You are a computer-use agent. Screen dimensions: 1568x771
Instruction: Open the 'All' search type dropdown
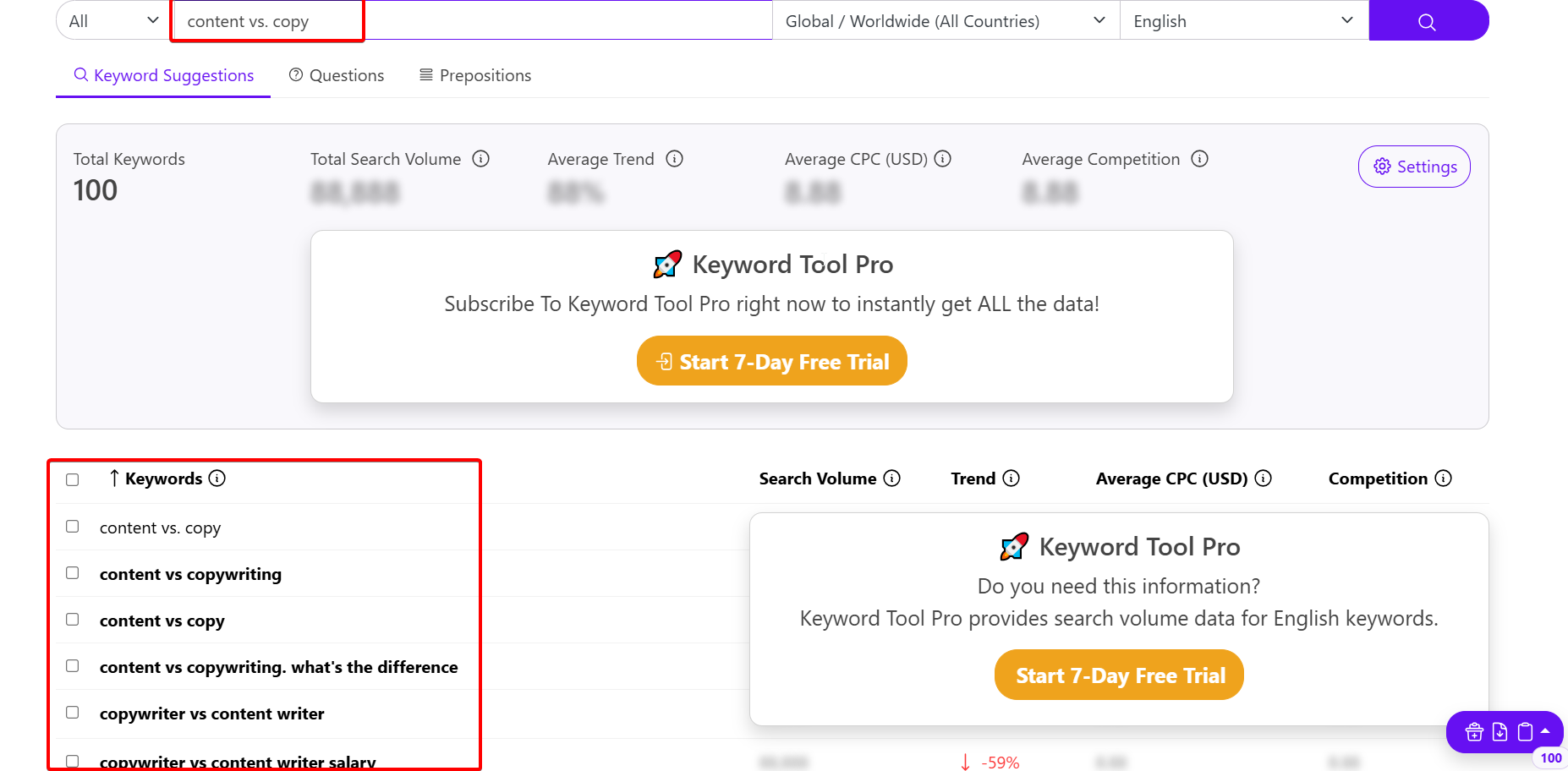click(x=111, y=20)
